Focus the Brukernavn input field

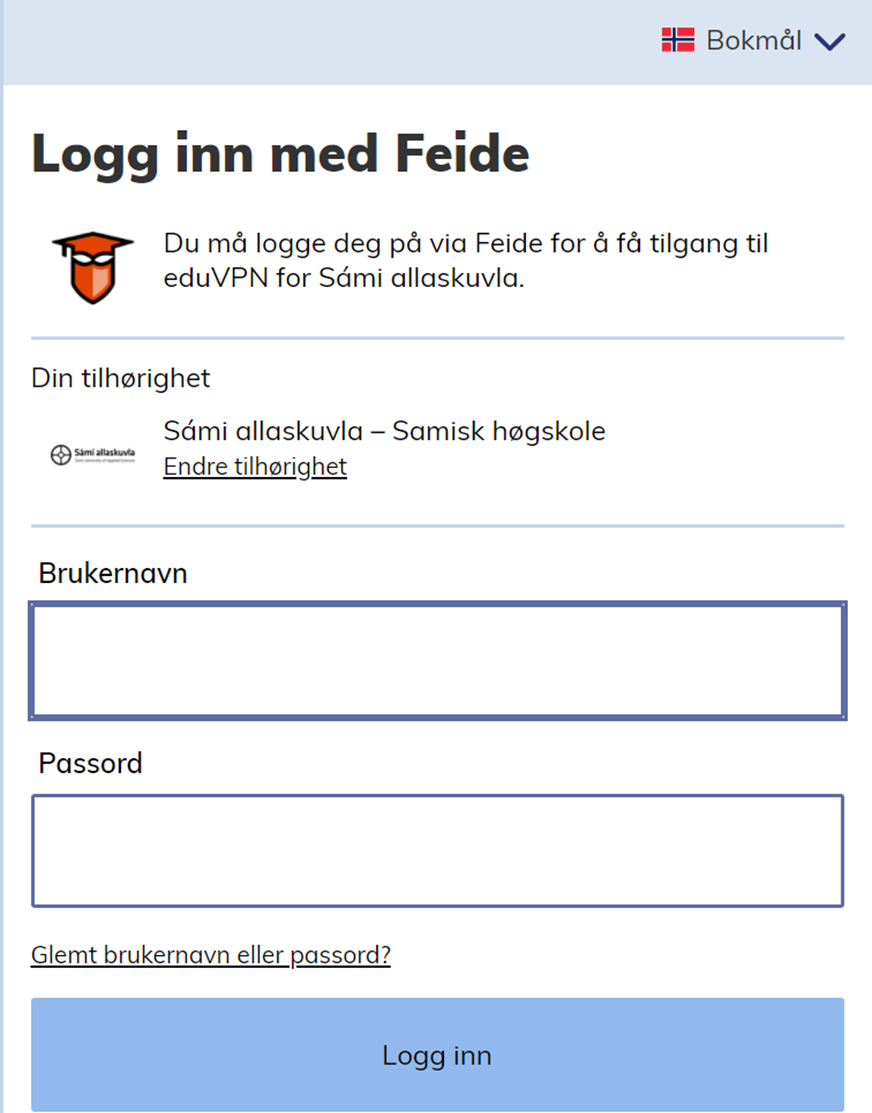click(x=437, y=661)
